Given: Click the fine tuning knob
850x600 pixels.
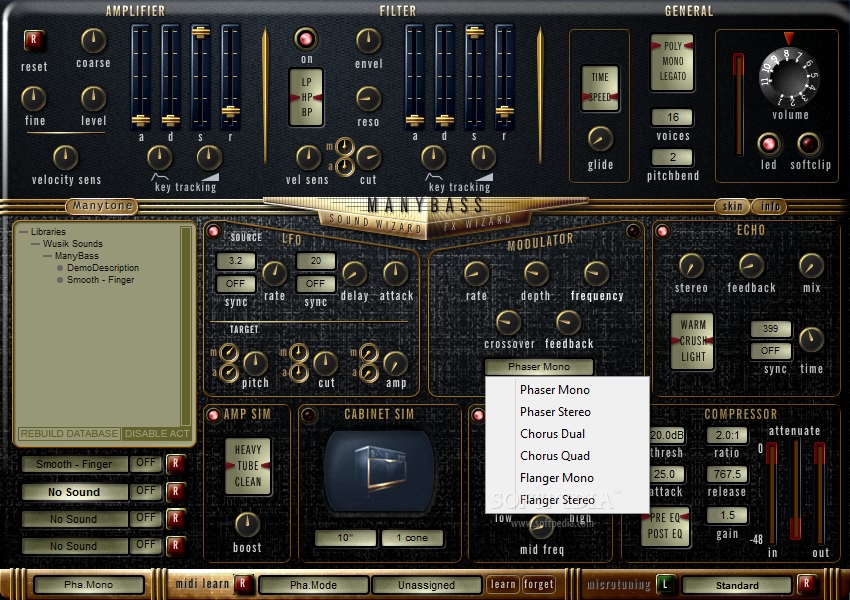Looking at the screenshot, I should [x=34, y=99].
